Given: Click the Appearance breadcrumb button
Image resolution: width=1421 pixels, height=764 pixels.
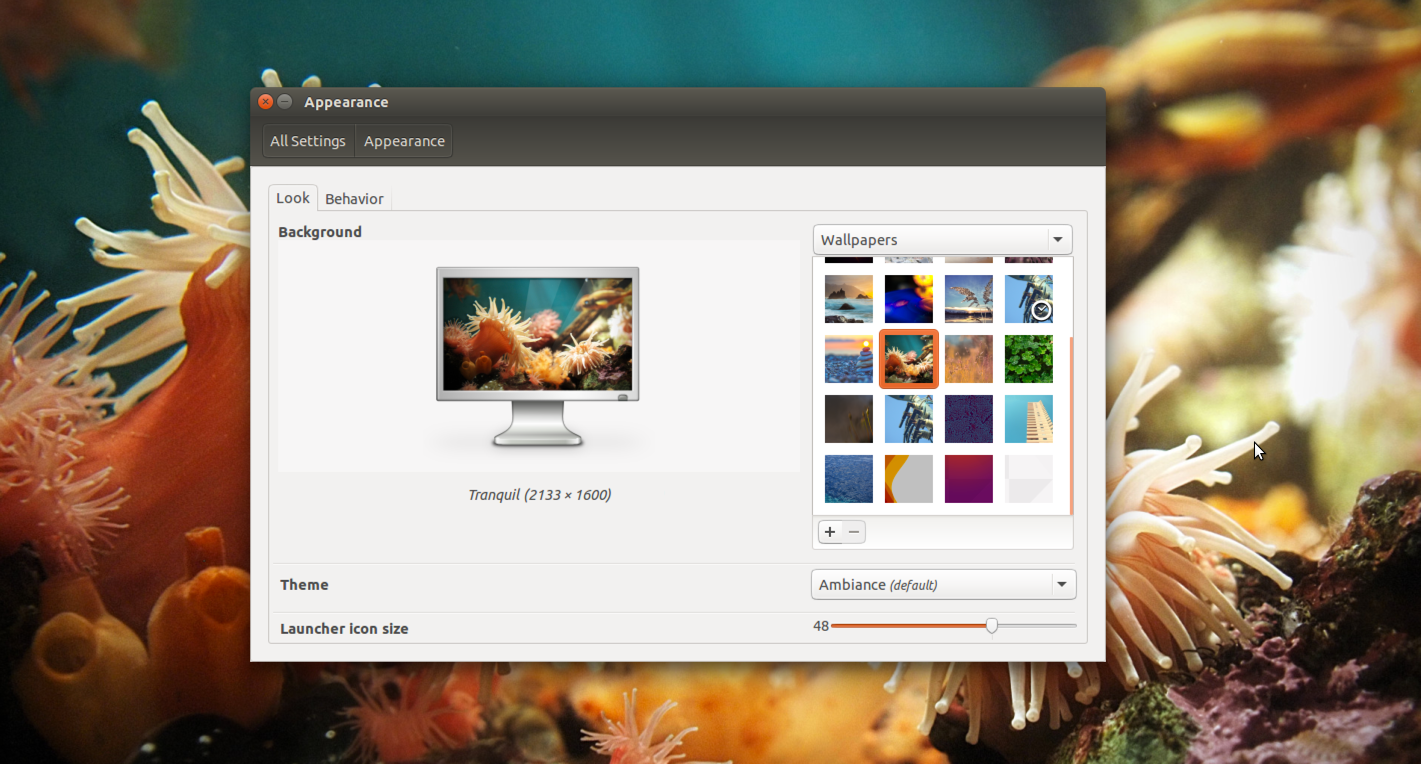Looking at the screenshot, I should click(x=404, y=141).
